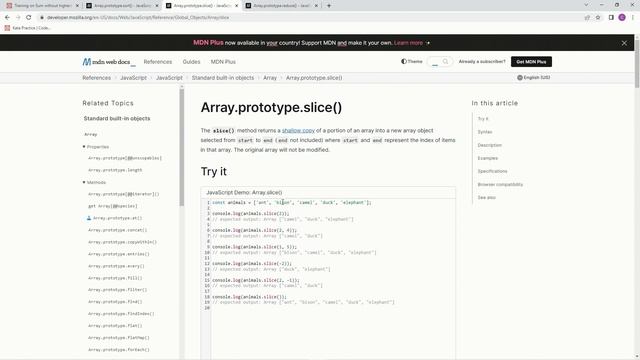This screenshot has width=640, height=360.
Task: Go back with the browser back arrow
Action: 7,18
